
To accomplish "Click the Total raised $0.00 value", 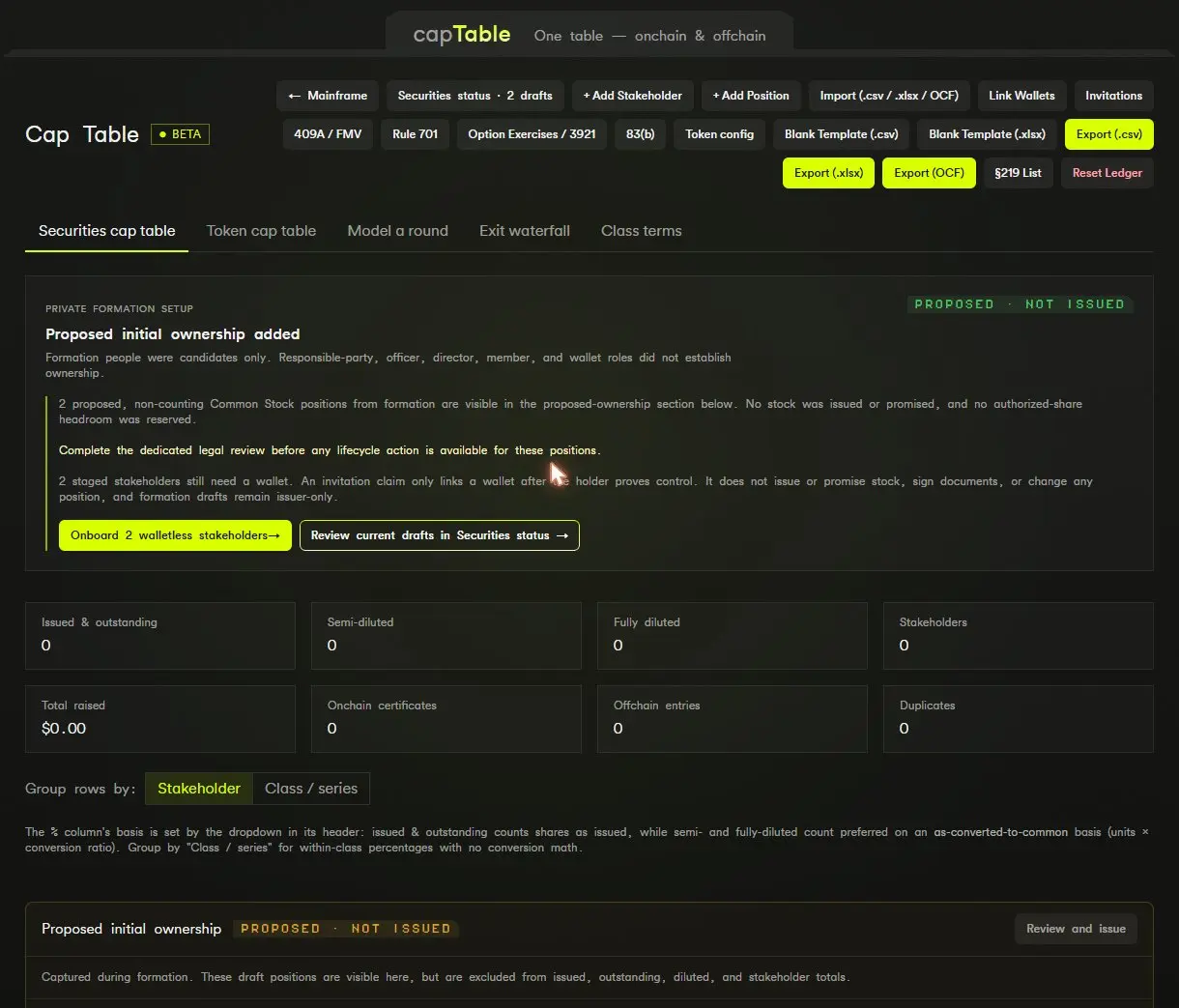I will [x=64, y=729].
